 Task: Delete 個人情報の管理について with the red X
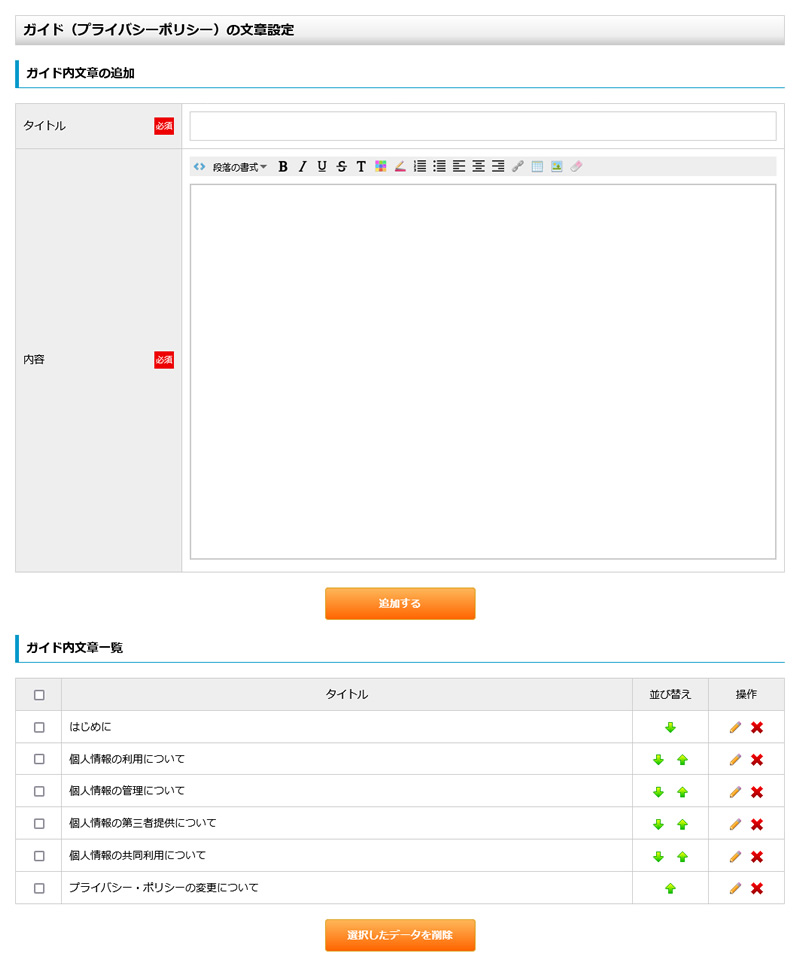point(757,792)
